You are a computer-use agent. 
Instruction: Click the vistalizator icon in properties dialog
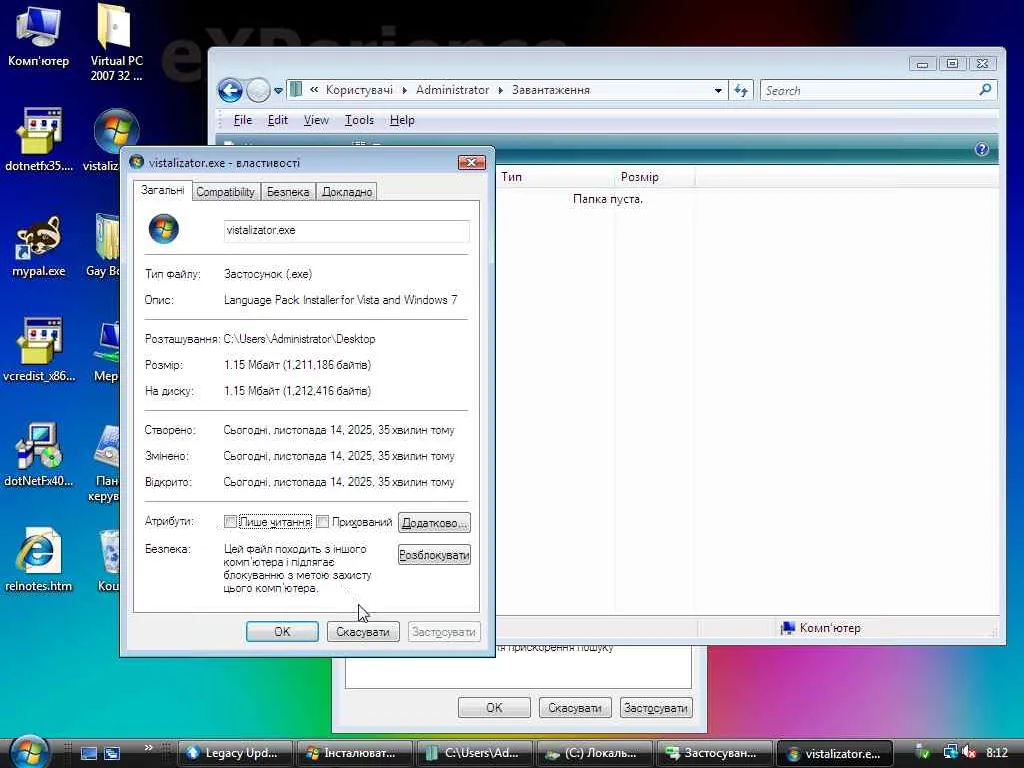pos(163,229)
